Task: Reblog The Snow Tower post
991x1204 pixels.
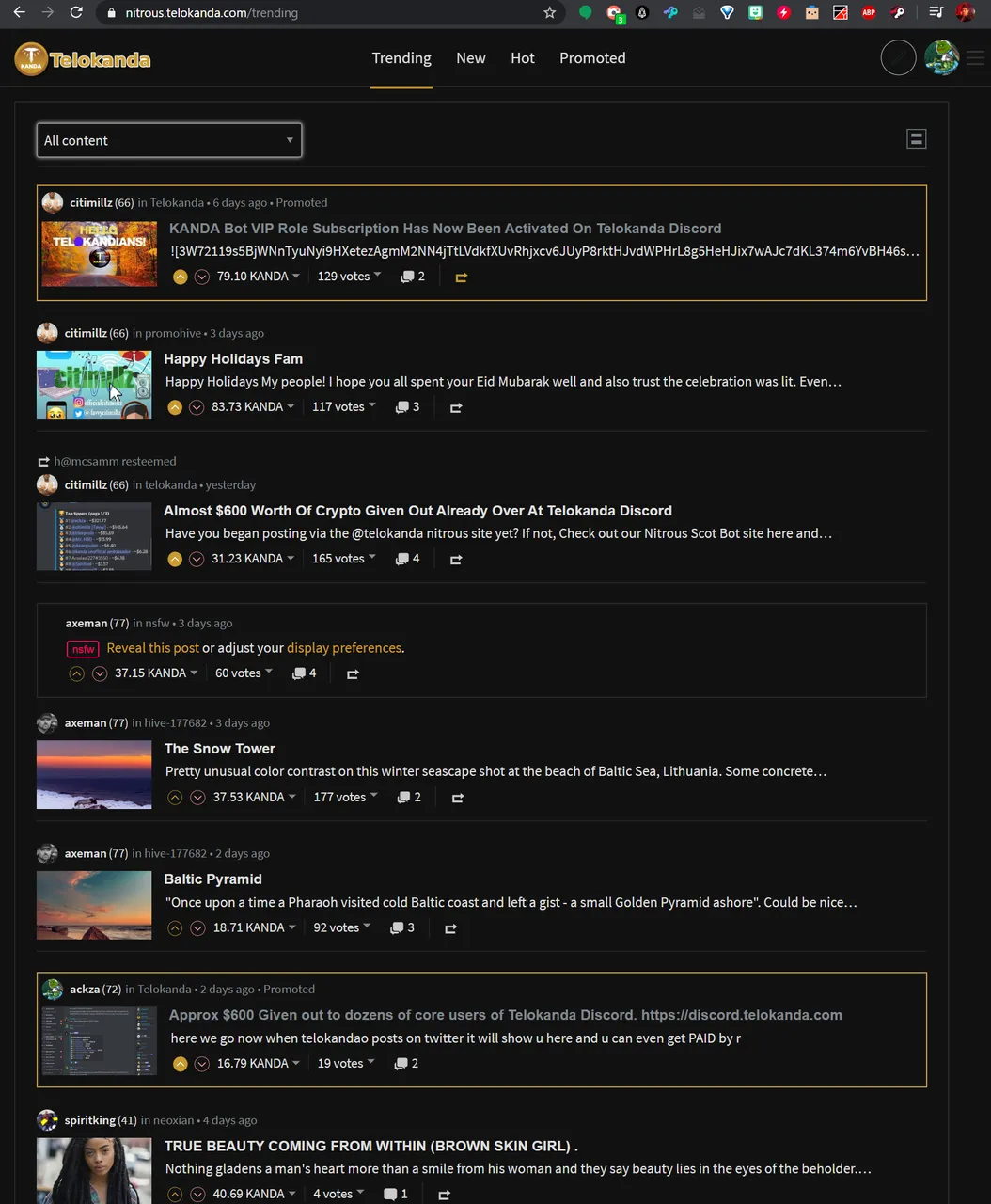Action: tap(458, 798)
